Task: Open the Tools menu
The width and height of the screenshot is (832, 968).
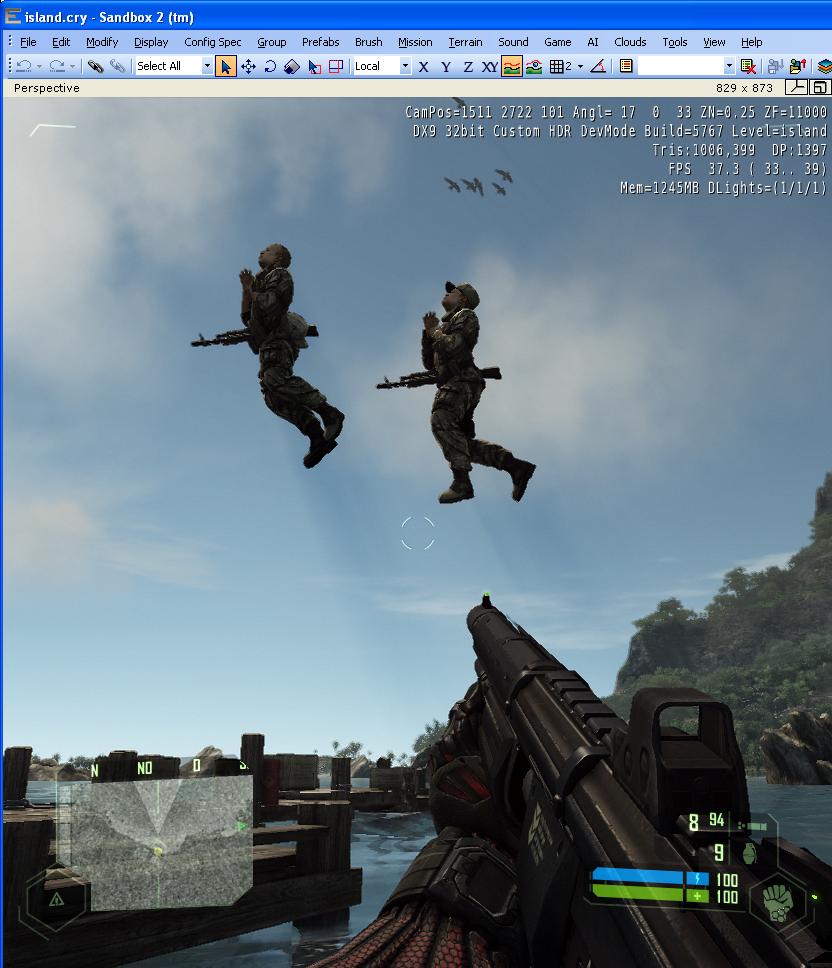Action: pyautogui.click(x=675, y=42)
